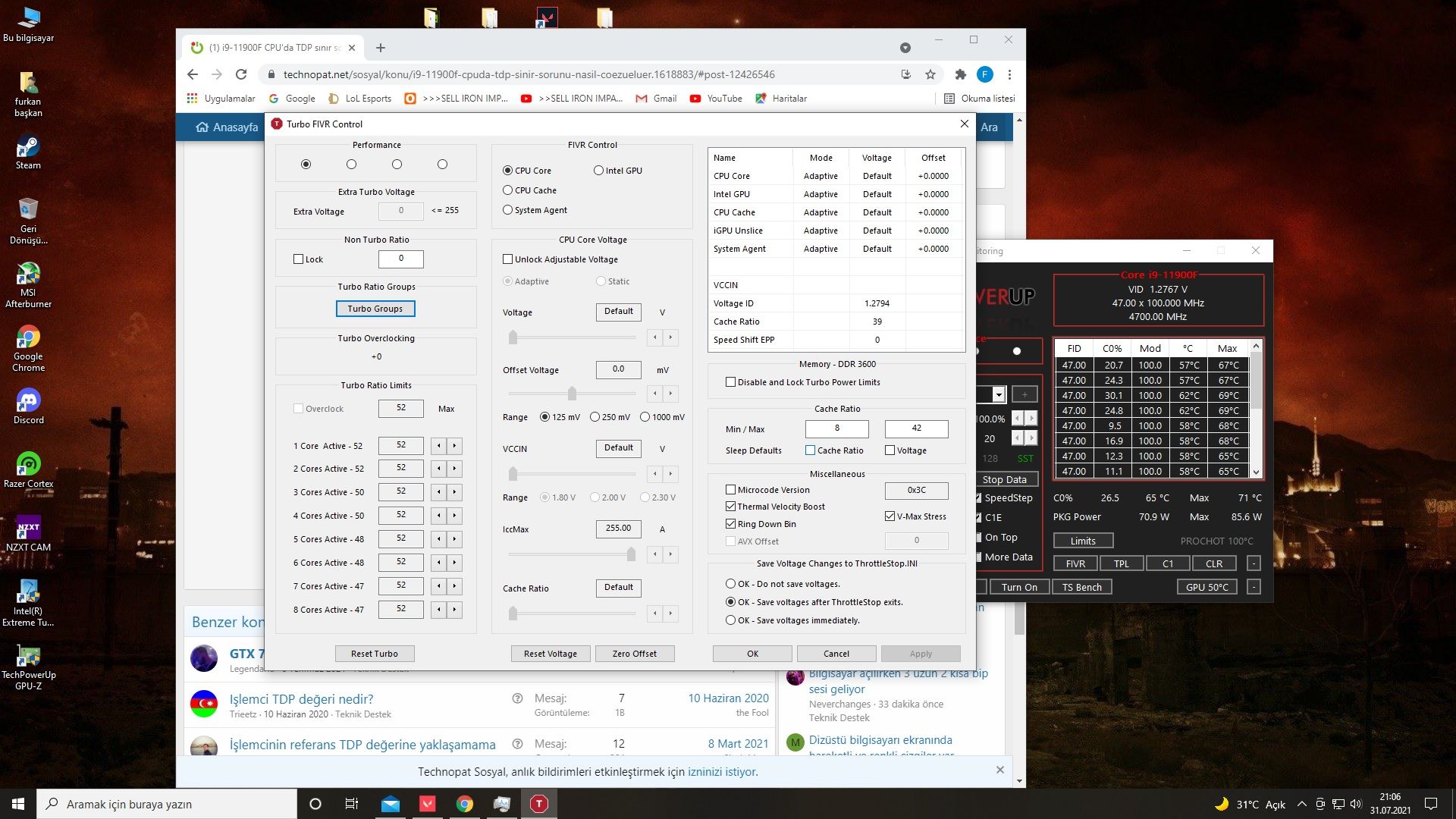1456x819 pixels.
Task: Enable Unlock Adjustable Voltage checkbox
Action: point(508,259)
